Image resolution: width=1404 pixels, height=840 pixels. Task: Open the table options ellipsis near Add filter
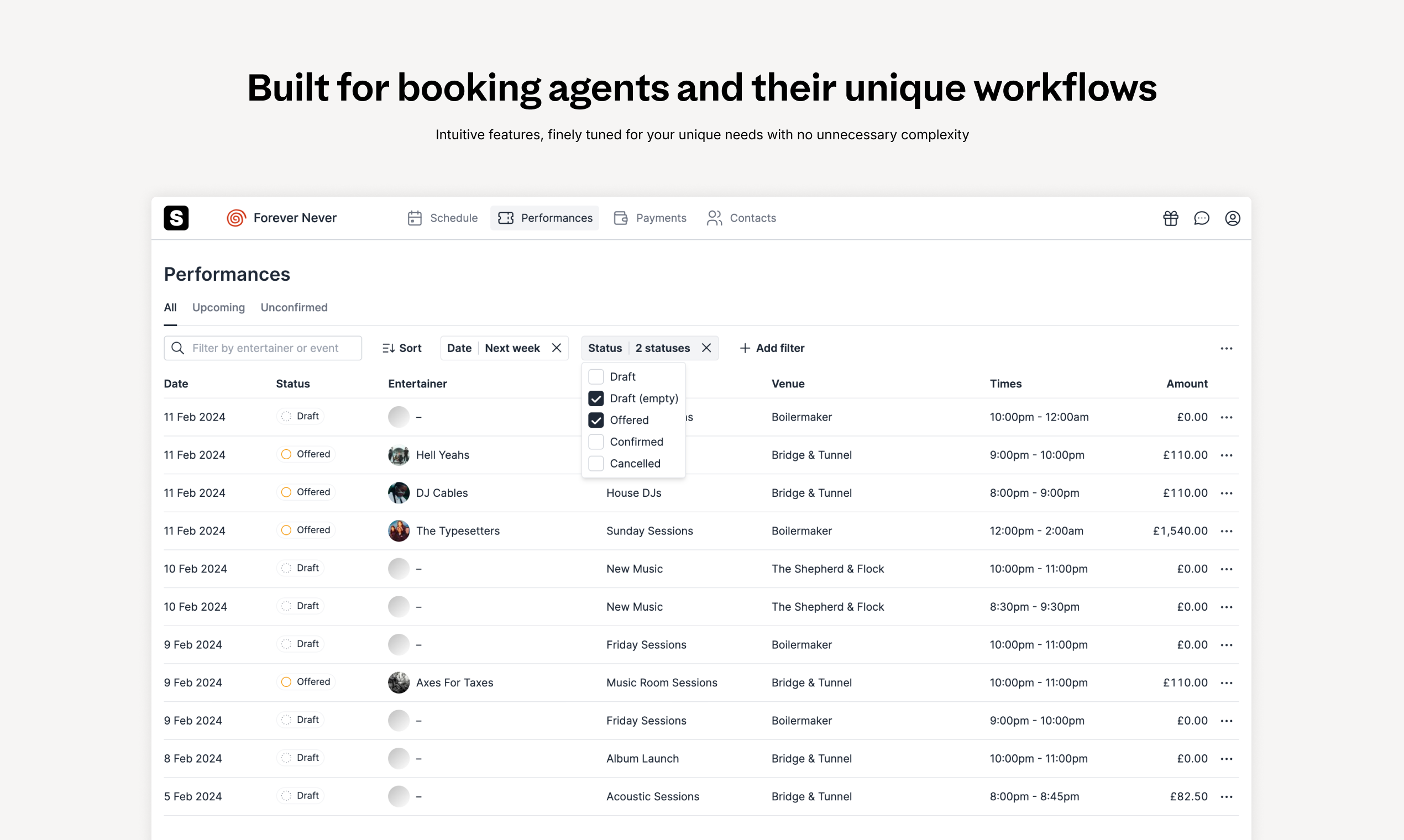pos(1226,348)
